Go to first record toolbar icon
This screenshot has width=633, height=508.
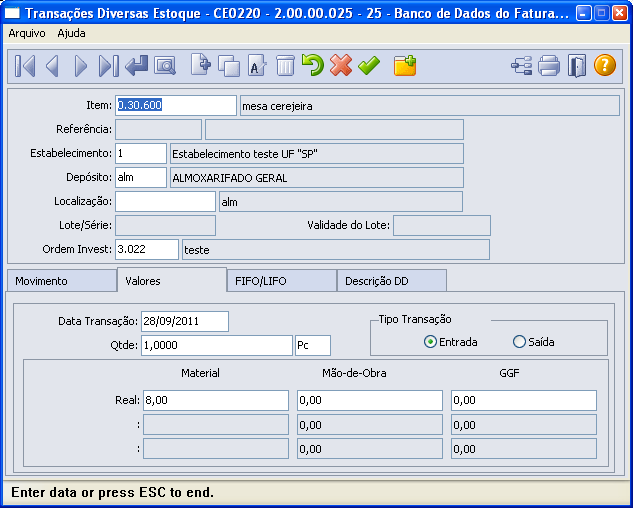click(25, 65)
